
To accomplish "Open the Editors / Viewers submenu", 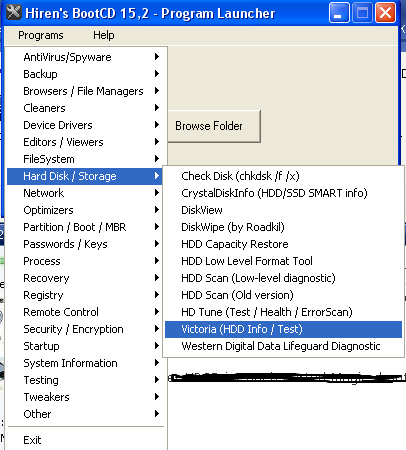I will pyautogui.click(x=85, y=142).
